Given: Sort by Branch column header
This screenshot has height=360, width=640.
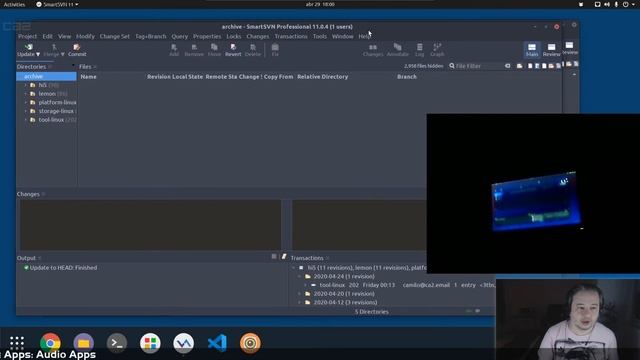Looking at the screenshot, I should pyautogui.click(x=407, y=77).
